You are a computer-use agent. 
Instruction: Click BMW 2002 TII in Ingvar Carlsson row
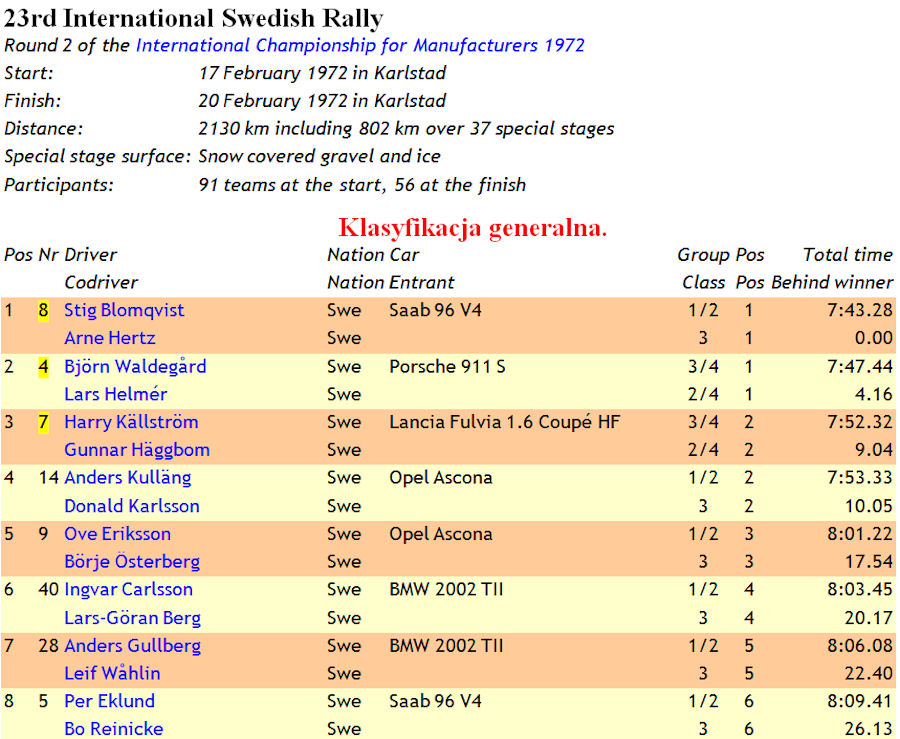(446, 590)
